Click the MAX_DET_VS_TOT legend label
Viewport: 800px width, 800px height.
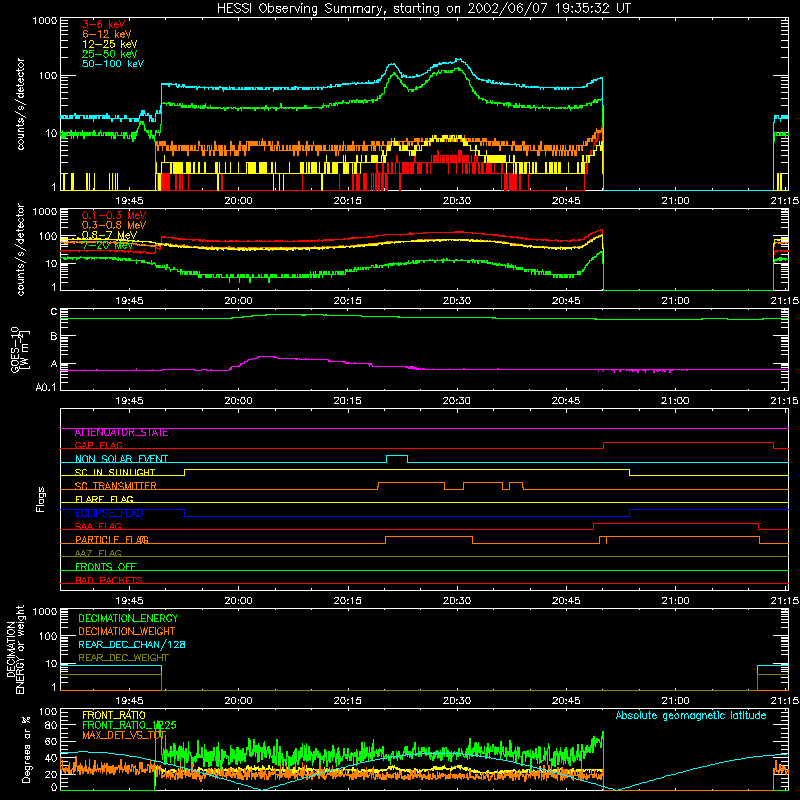[x=124, y=735]
